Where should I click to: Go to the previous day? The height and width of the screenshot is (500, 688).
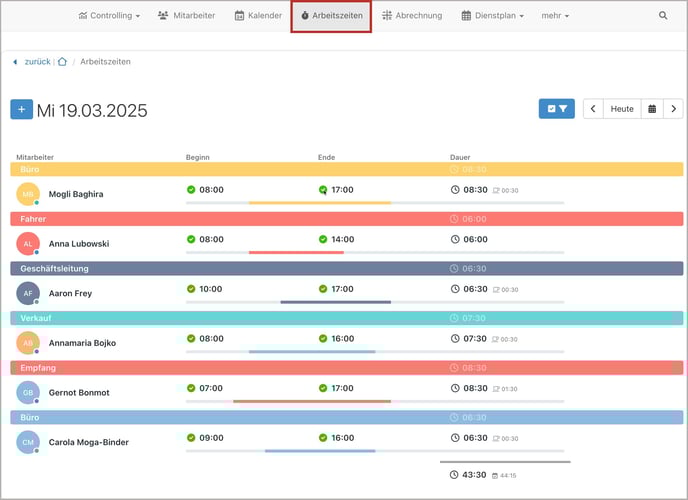point(593,108)
